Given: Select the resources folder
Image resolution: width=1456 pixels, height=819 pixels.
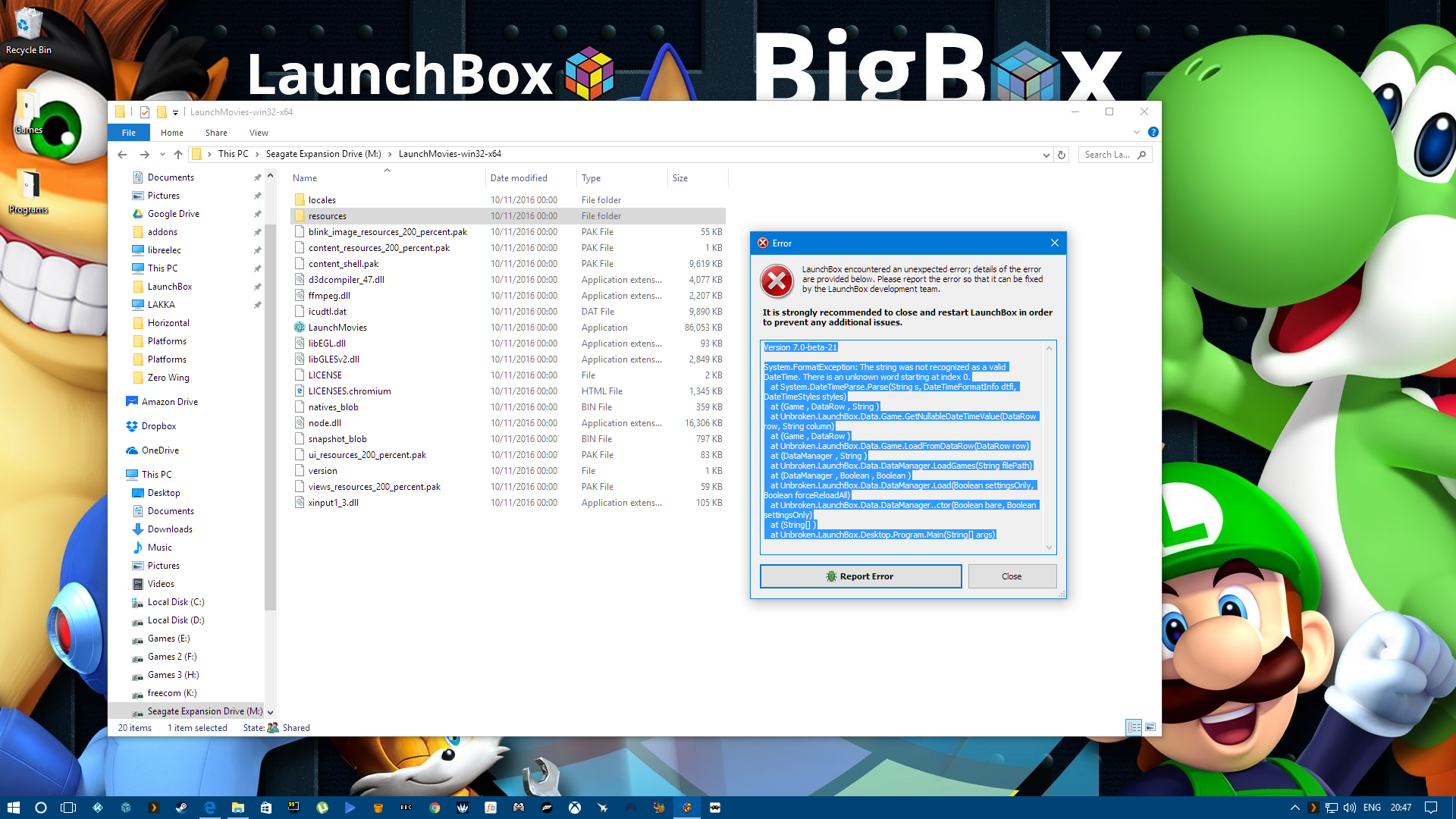Looking at the screenshot, I should pos(328,216).
